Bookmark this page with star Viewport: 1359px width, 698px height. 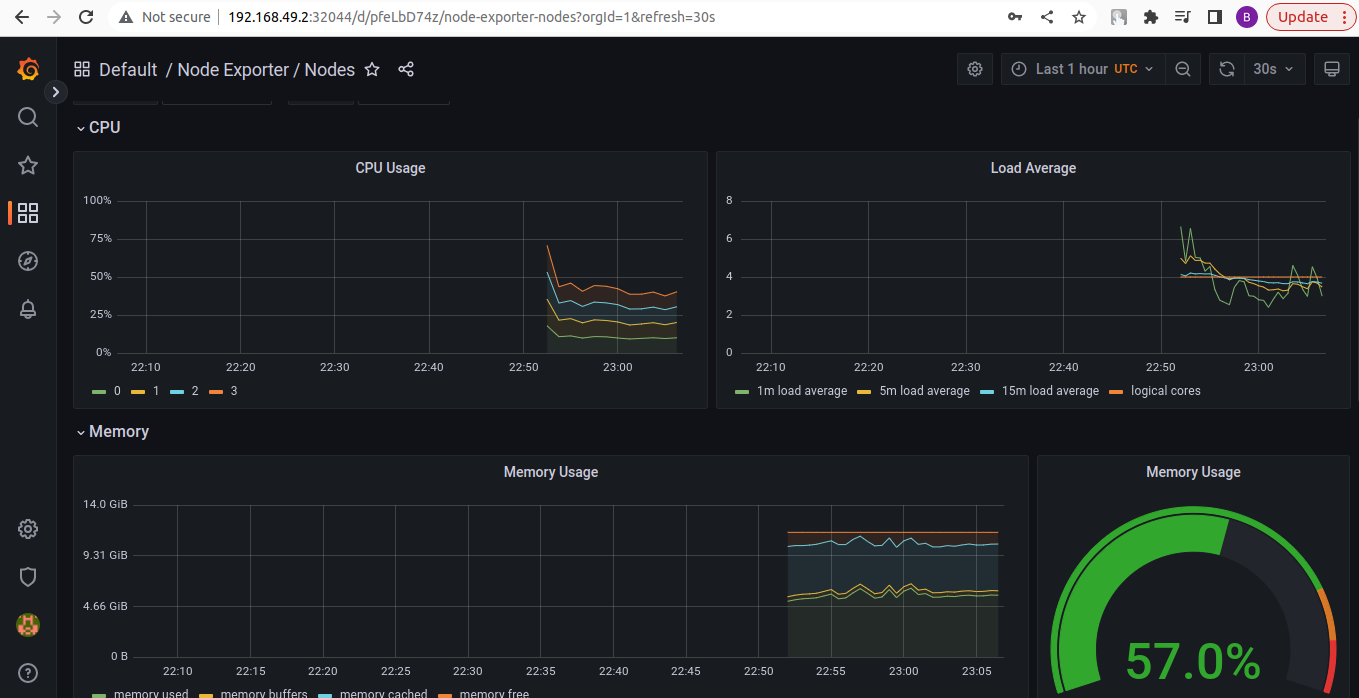[x=1079, y=17]
